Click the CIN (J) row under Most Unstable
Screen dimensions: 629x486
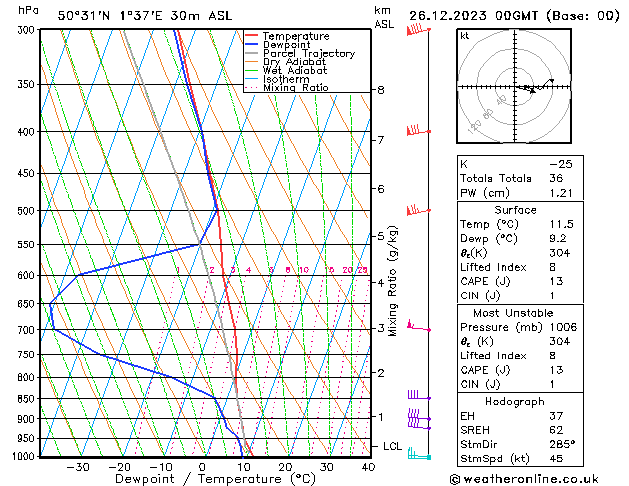[x=520, y=384]
